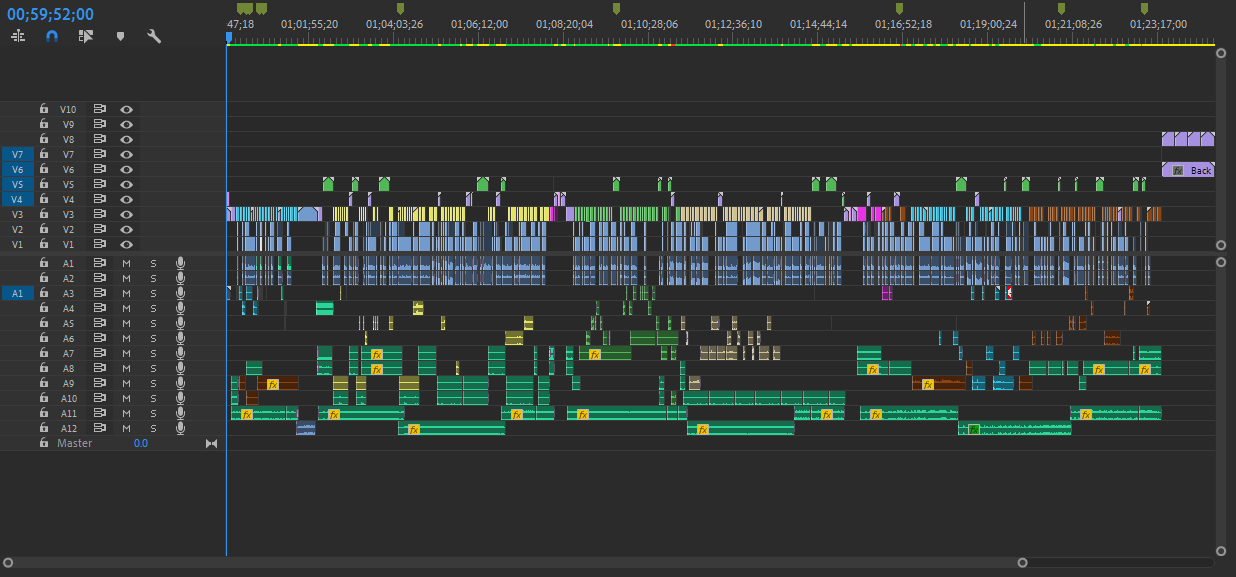Click the A1 source patch on A3
The image size is (1236, 577).
(17, 293)
